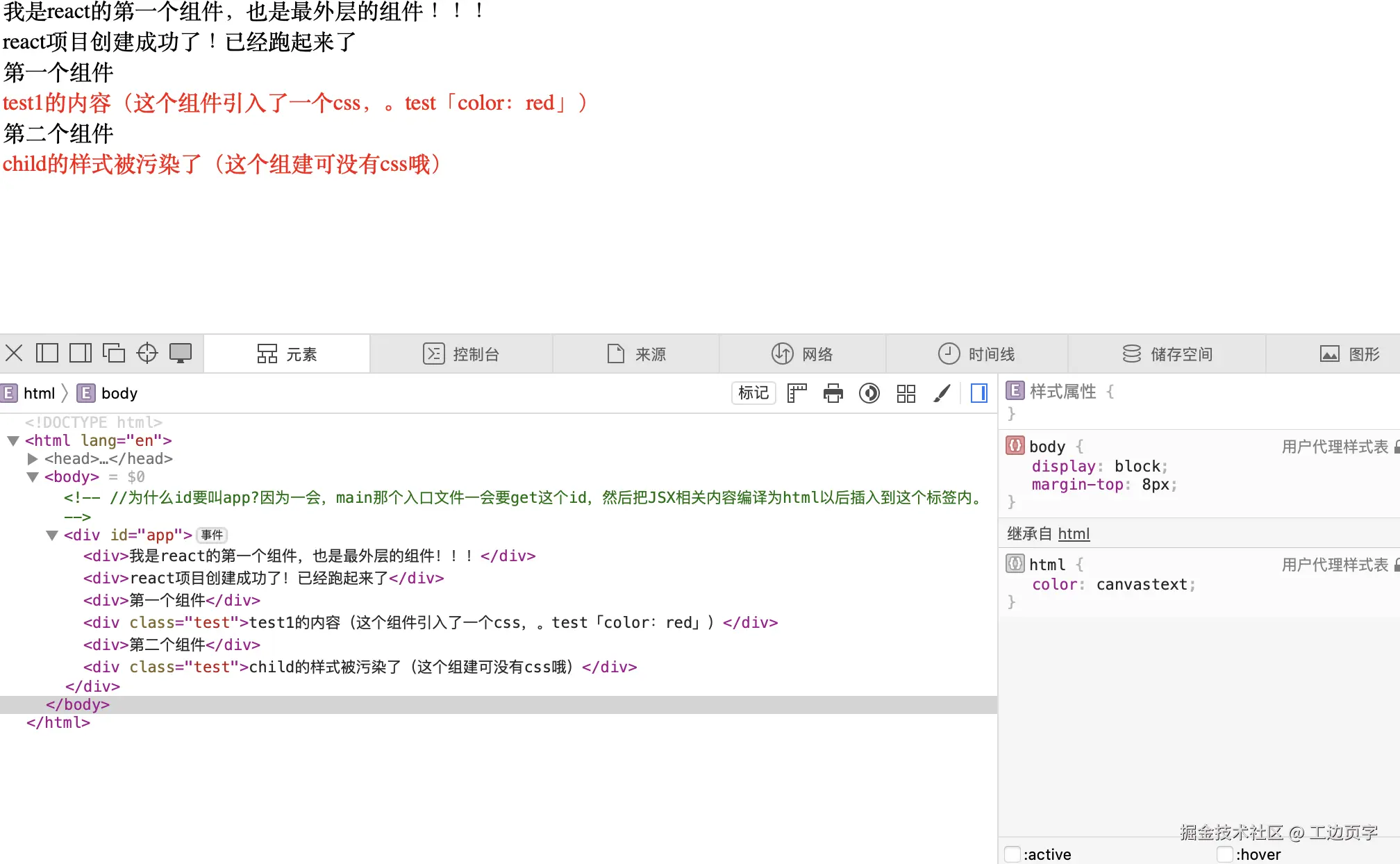
Task: Collapse the div id="app" node
Action: pos(51,535)
